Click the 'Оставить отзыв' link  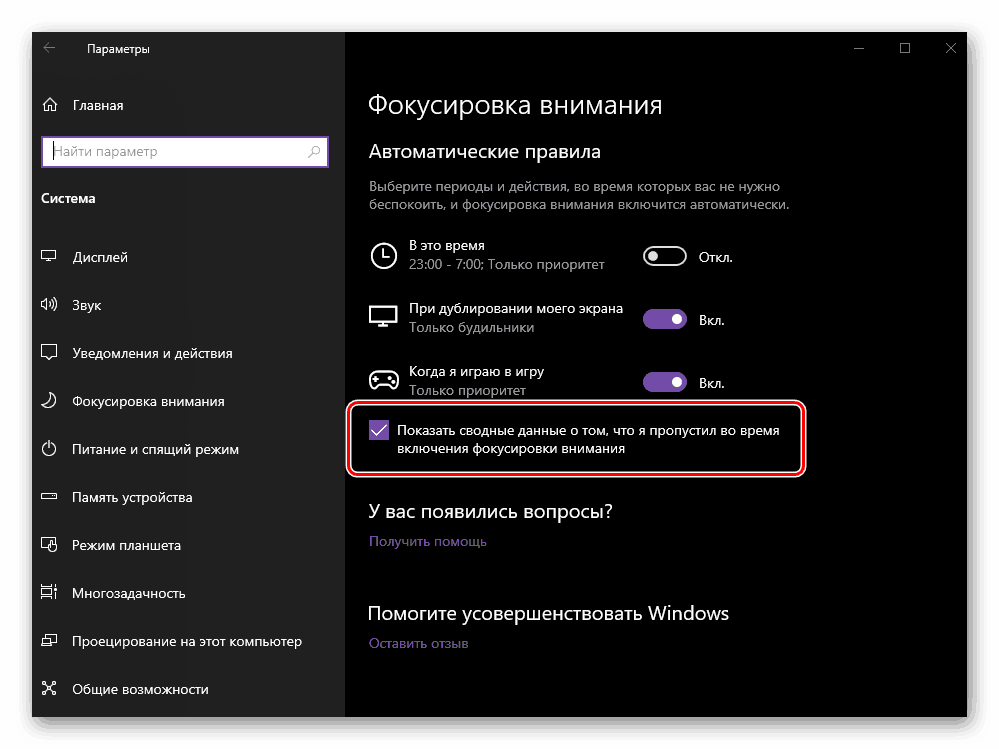pyautogui.click(x=418, y=643)
